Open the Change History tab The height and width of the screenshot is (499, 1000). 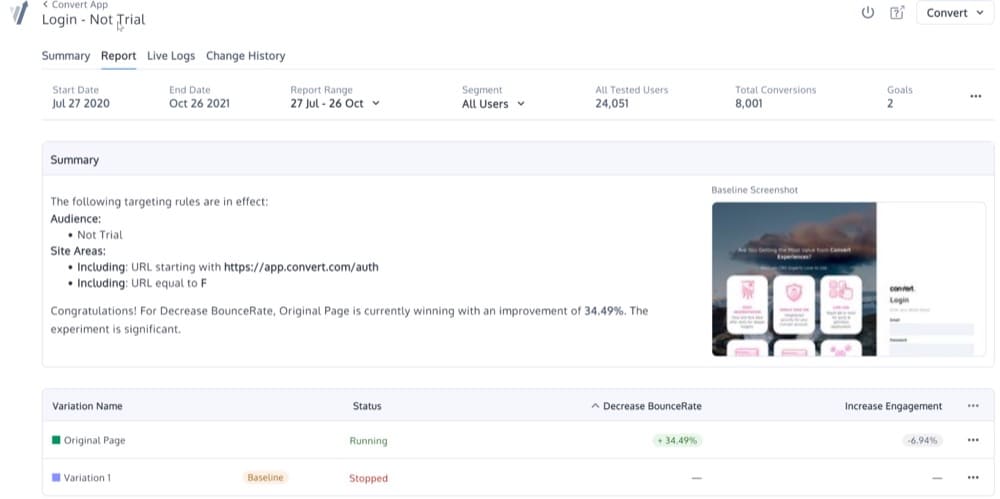click(246, 56)
